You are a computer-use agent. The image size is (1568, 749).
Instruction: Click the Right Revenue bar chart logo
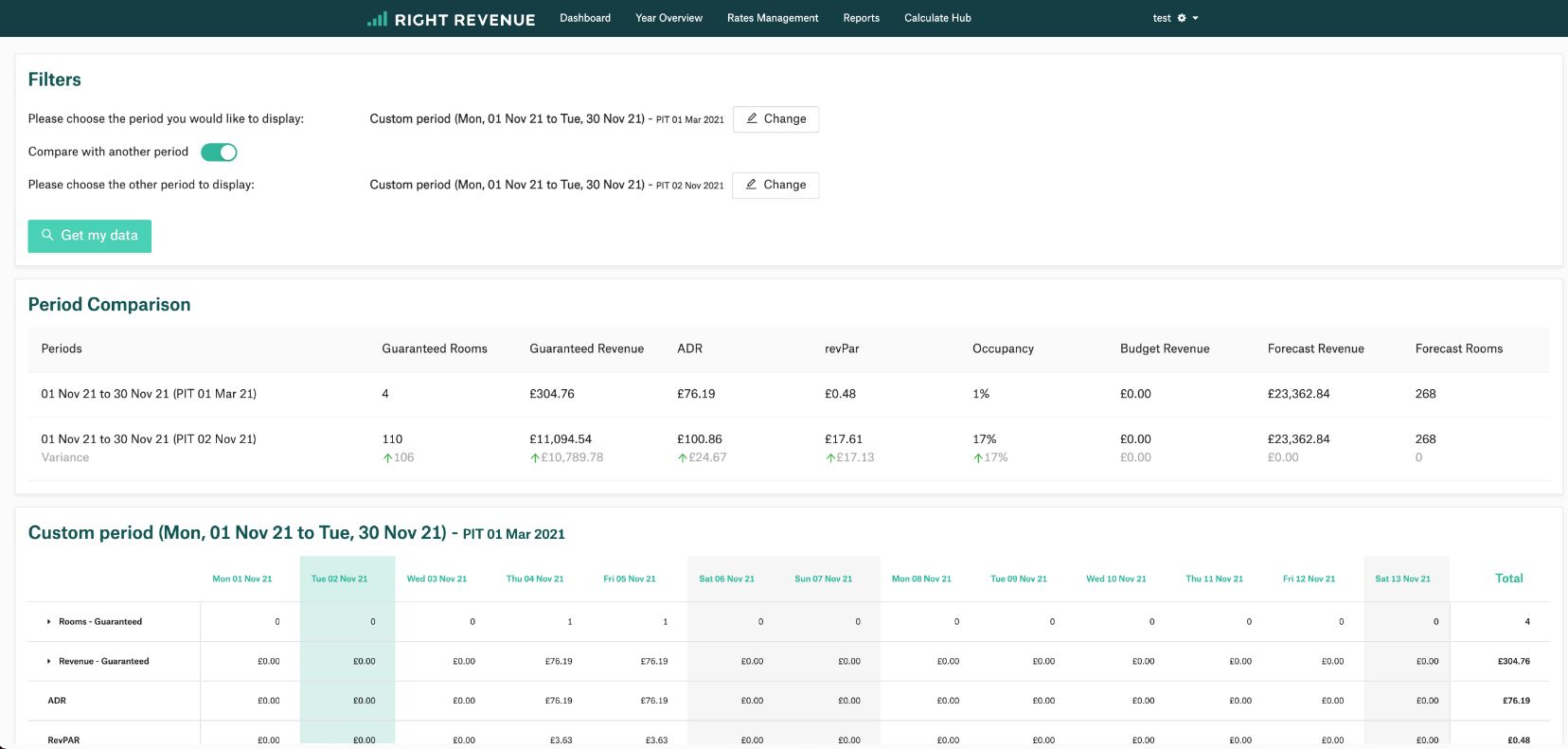click(377, 19)
